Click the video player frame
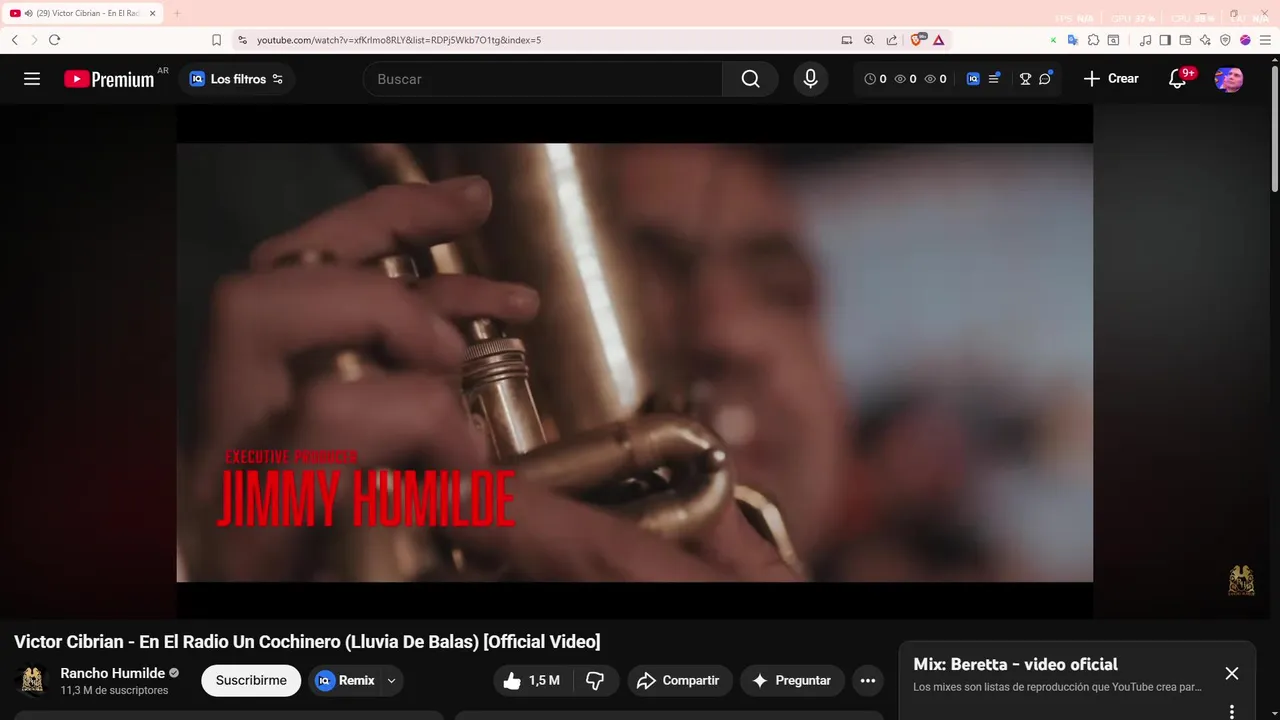This screenshot has width=1280, height=720. coord(635,362)
